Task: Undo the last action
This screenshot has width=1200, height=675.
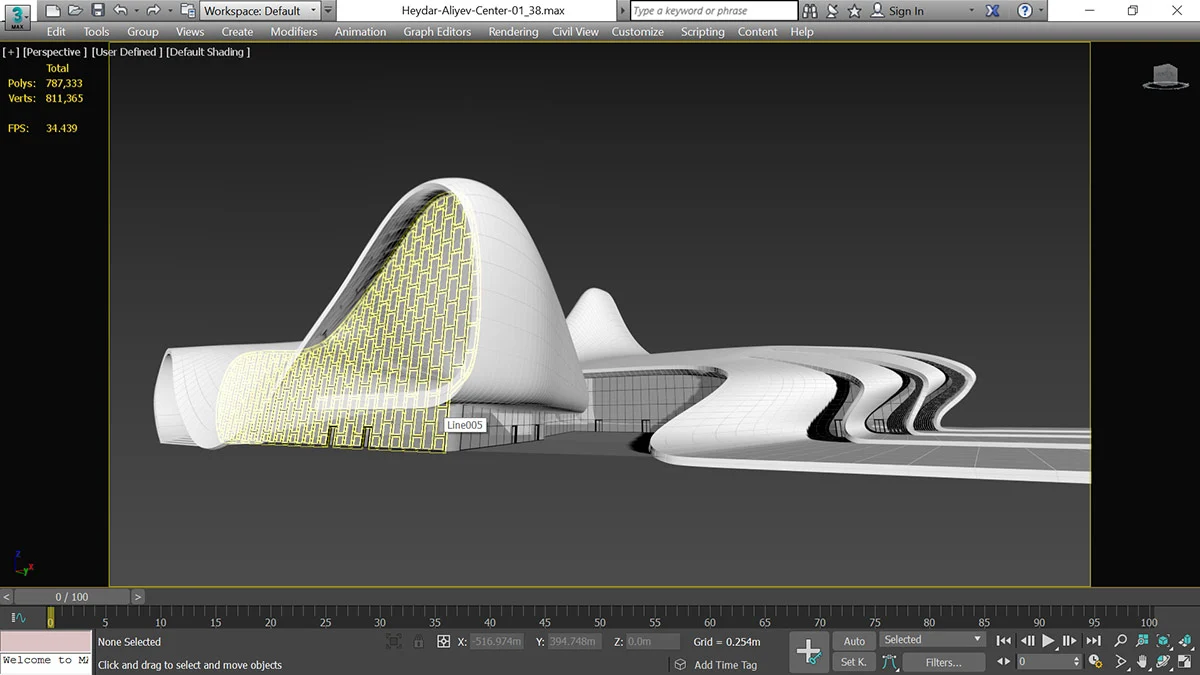Action: click(121, 11)
